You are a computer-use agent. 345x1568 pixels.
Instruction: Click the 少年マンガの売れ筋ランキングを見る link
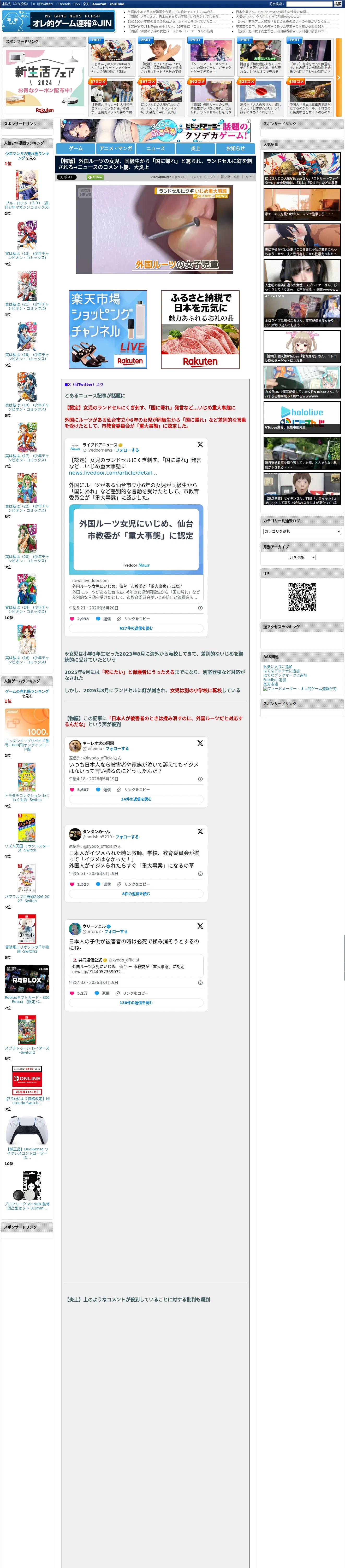(x=27, y=156)
